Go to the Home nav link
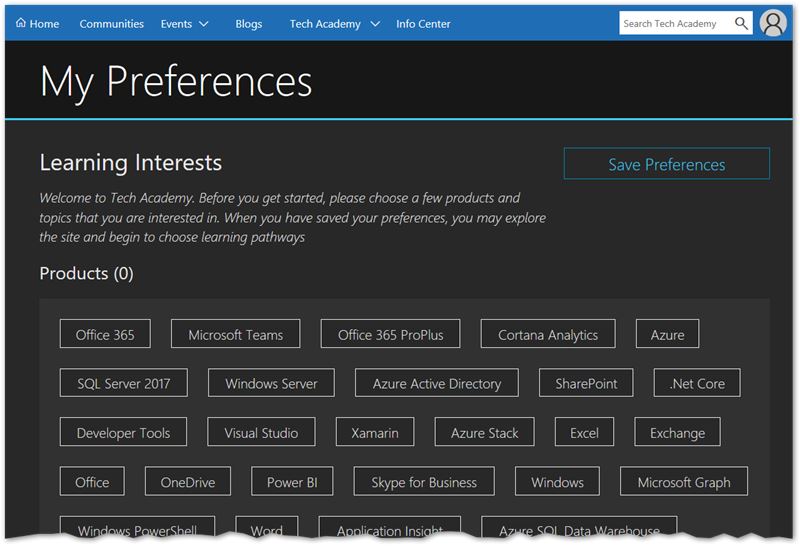This screenshot has width=800, height=546. coord(38,23)
